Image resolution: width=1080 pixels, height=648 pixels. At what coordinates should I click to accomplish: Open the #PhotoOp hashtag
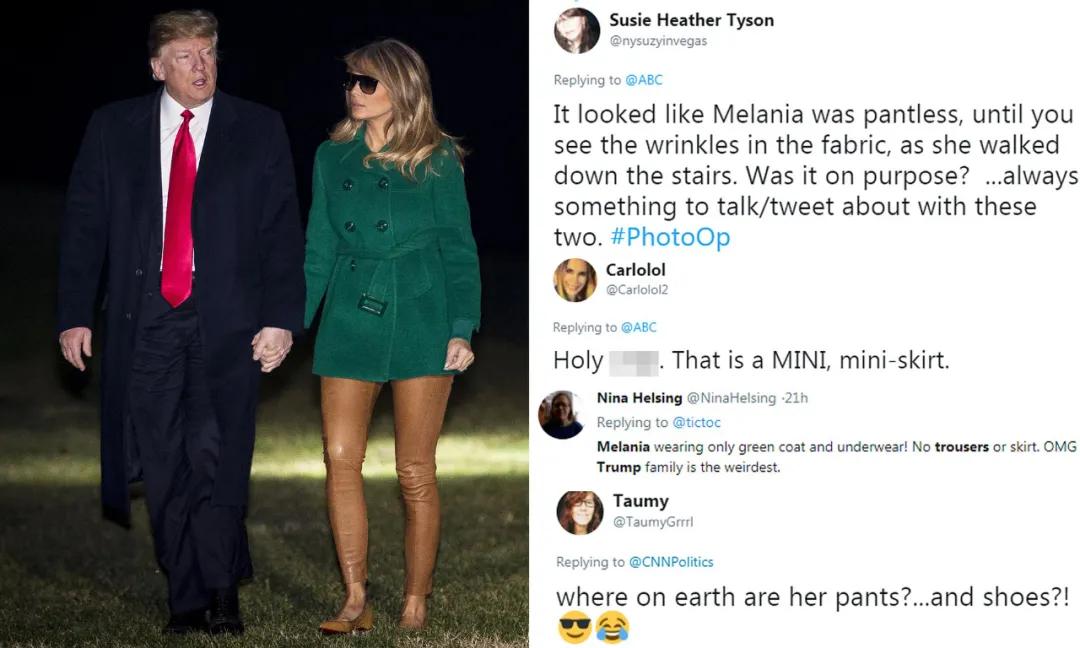[682, 237]
